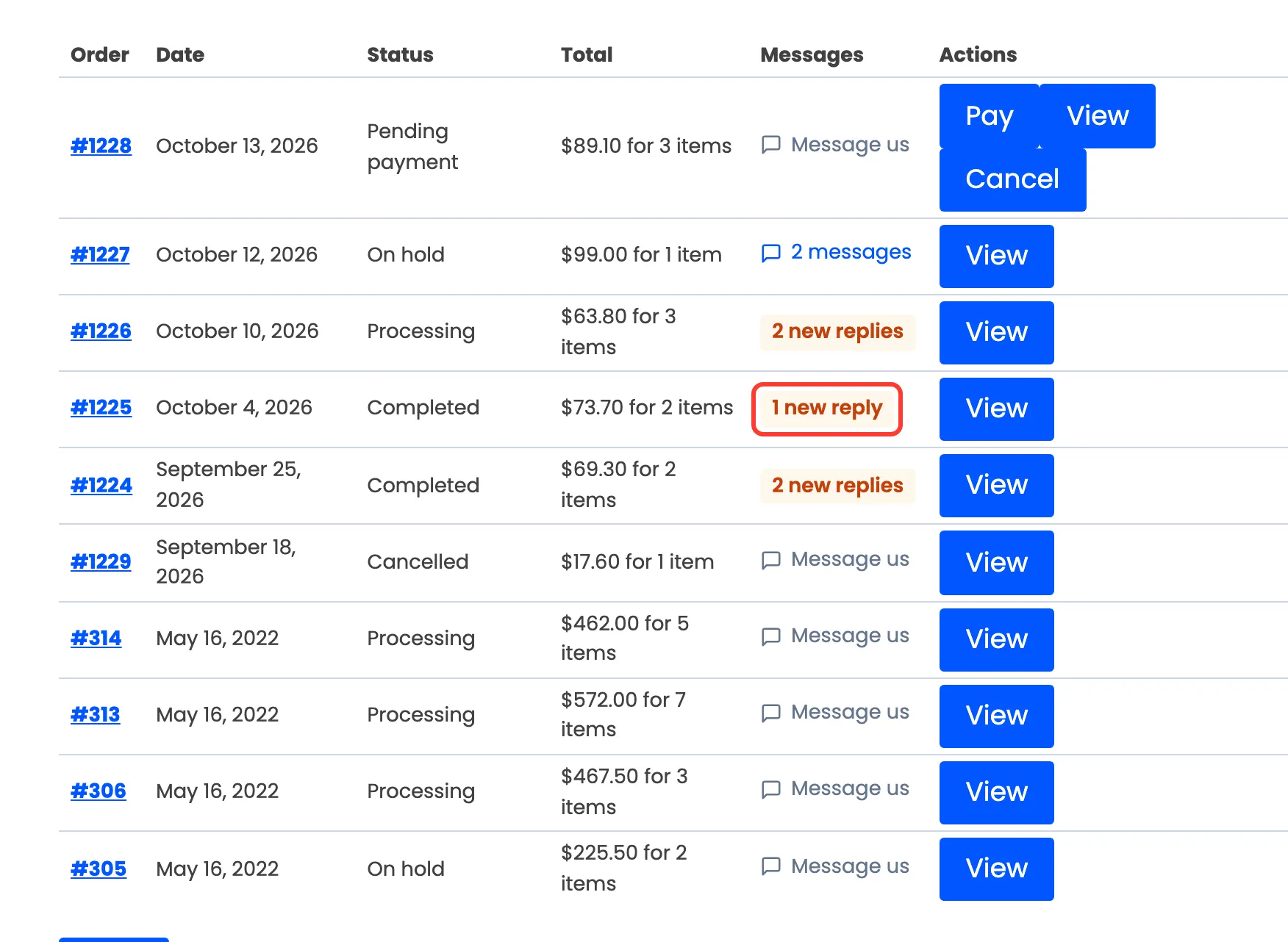Click Message us text for order #306

(x=850, y=788)
